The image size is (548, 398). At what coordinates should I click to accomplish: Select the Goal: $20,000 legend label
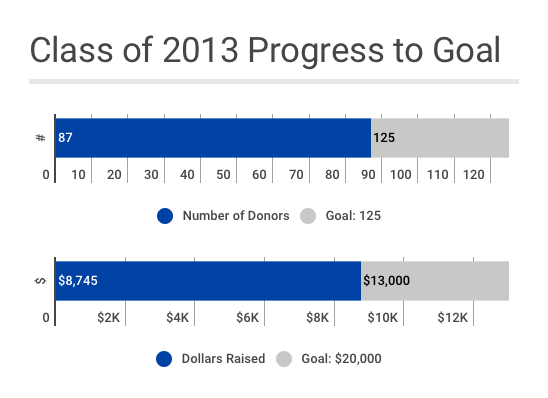[x=341, y=359]
